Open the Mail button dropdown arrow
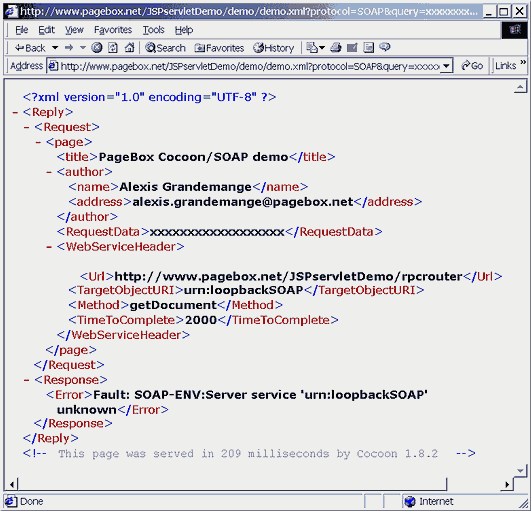This screenshot has width=531, height=511. pyautogui.click(x=322, y=48)
